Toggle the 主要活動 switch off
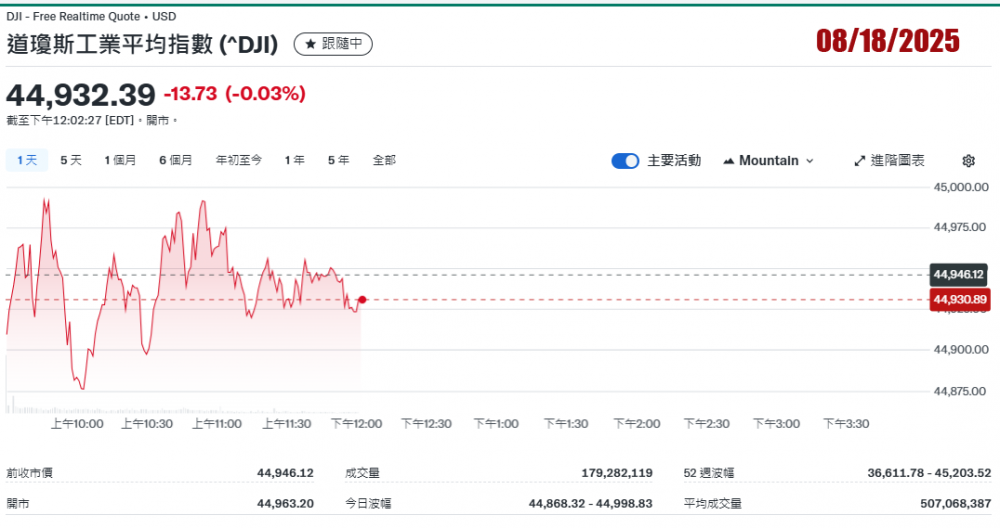The image size is (1000, 528). 625,161
